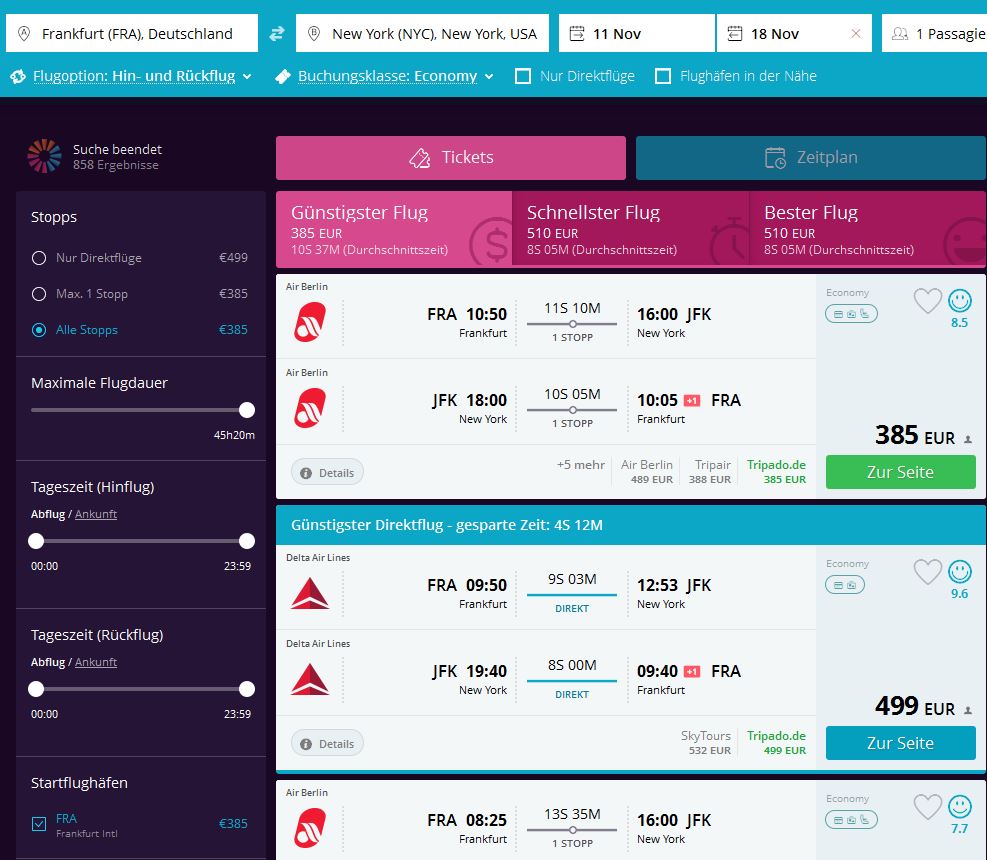This screenshot has height=860, width=987.
Task: Click amenities icons on Delta 499 EUR flight
Action: [845, 585]
